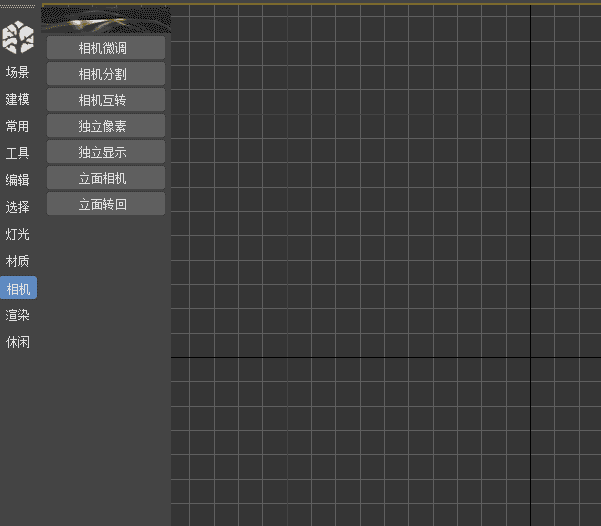The height and width of the screenshot is (526, 601).
Task: Select the 材质 sidebar category
Action: point(18,261)
